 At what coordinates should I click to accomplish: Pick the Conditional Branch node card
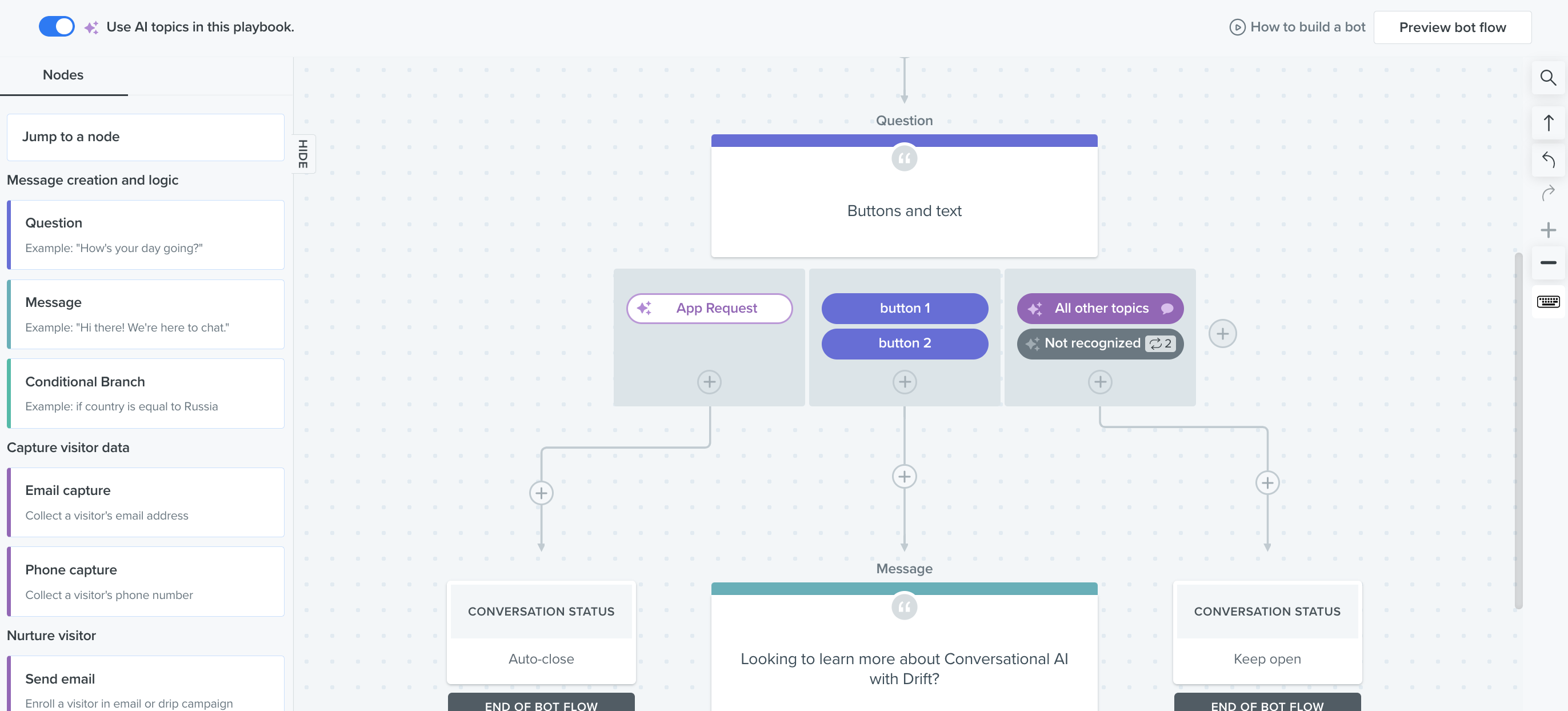click(146, 393)
